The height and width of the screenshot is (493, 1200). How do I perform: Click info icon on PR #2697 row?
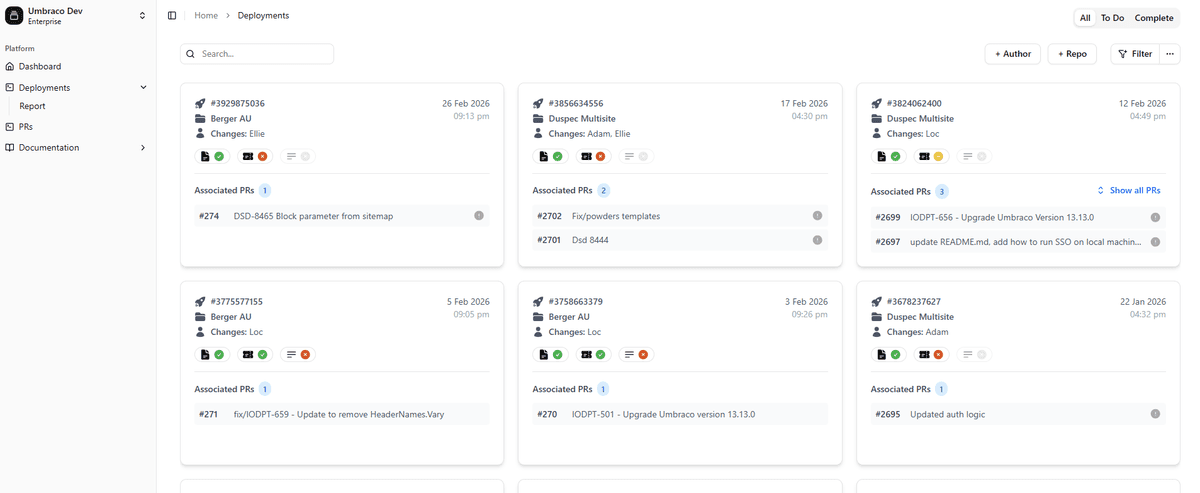pyautogui.click(x=1155, y=242)
